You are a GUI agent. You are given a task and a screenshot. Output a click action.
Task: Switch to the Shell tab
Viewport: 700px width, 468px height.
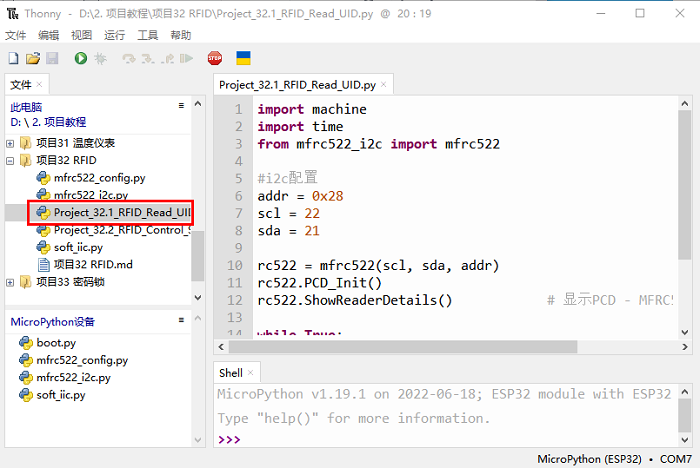click(231, 373)
